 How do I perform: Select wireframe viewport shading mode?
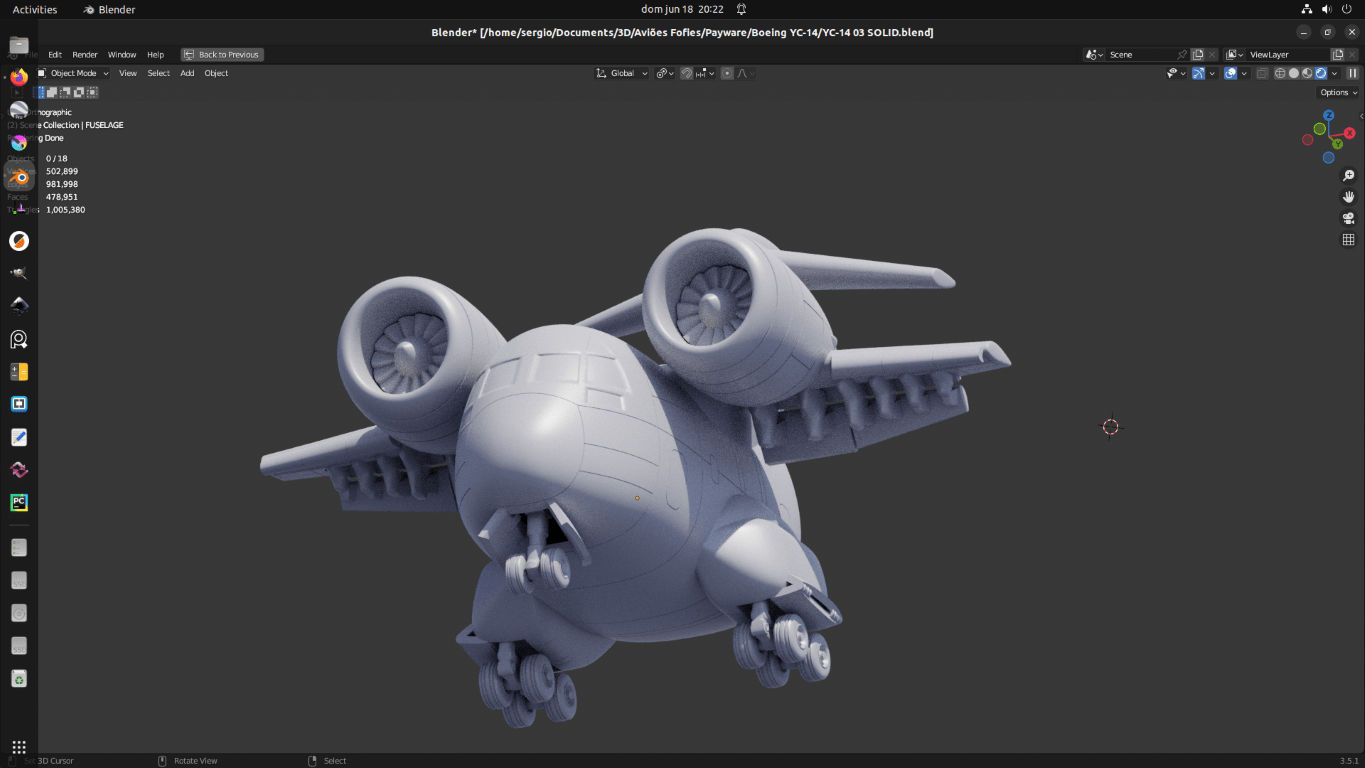pos(1279,73)
